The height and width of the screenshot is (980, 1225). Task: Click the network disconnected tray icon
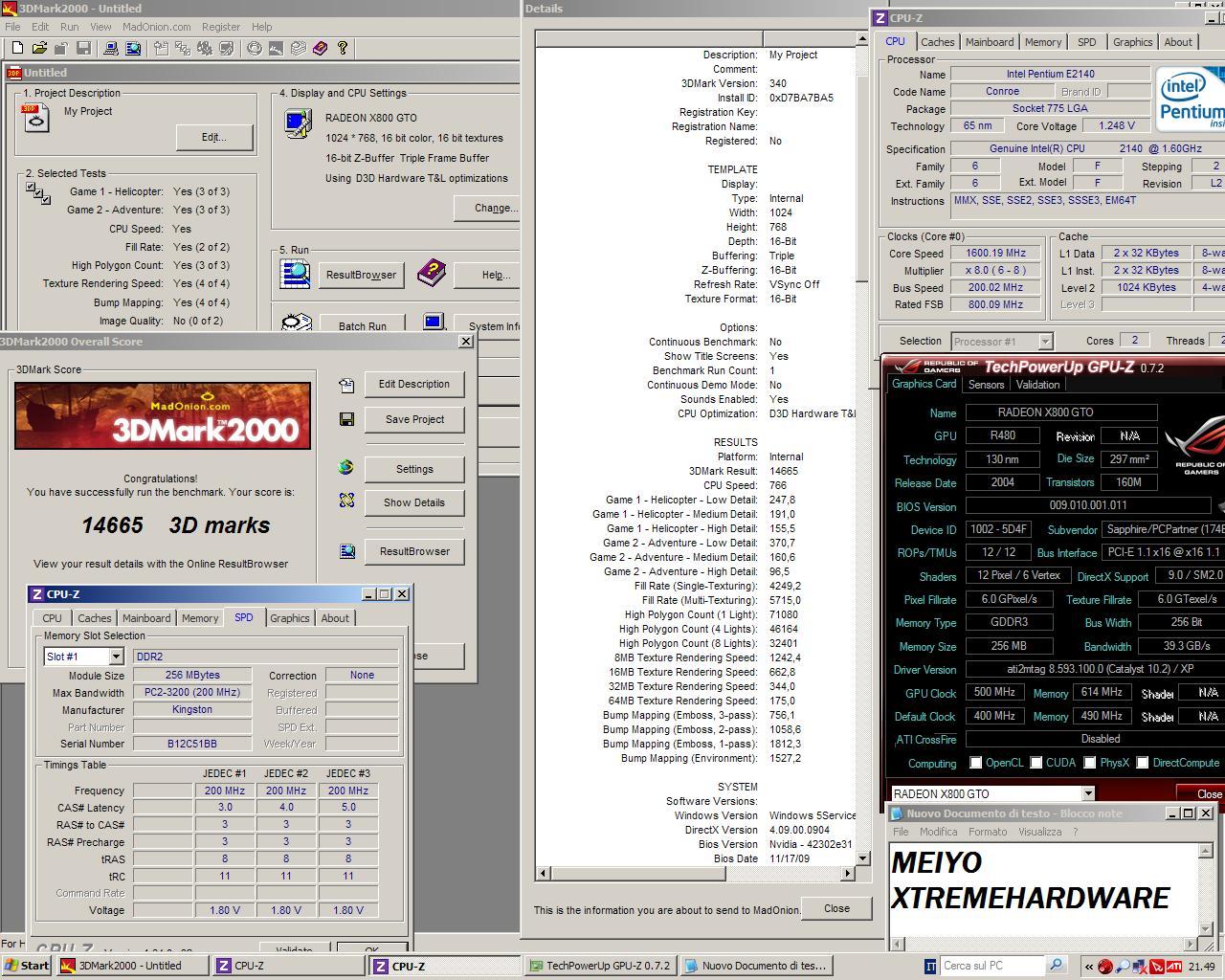[1139, 967]
